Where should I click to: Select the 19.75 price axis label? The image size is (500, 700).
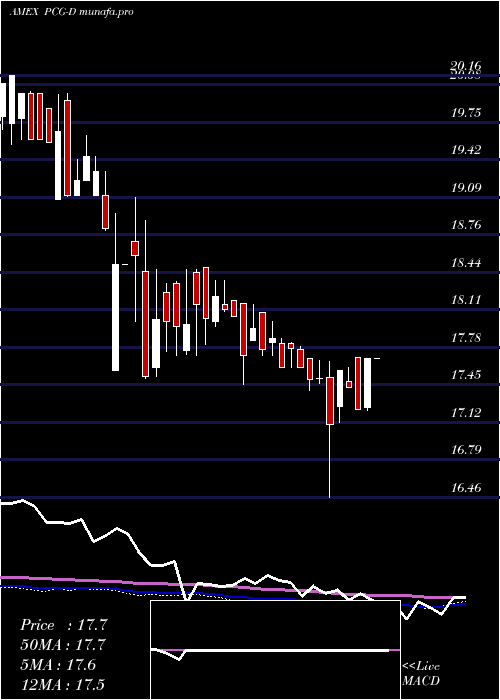coord(466,113)
